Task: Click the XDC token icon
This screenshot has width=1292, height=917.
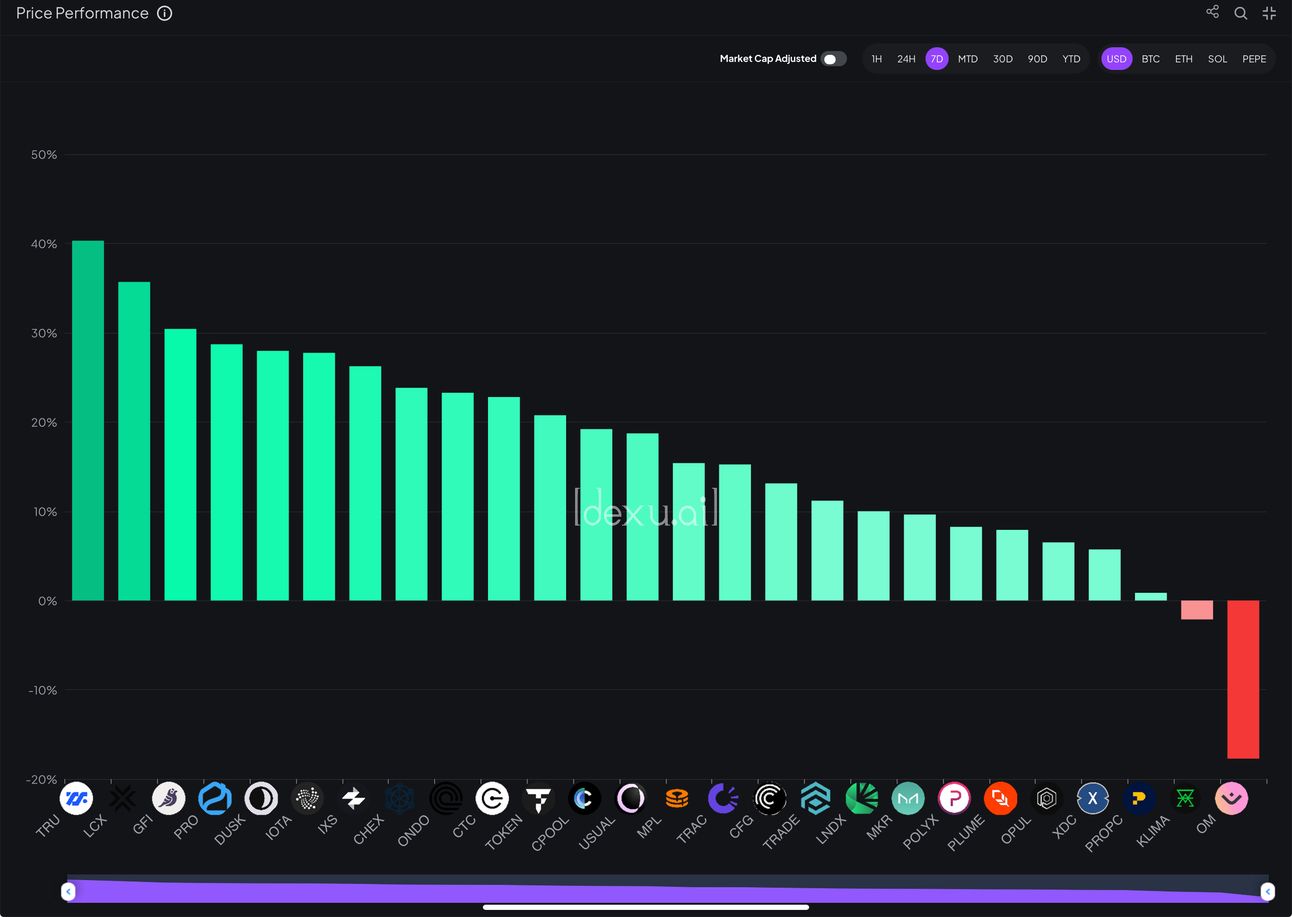Action: click(x=1093, y=798)
